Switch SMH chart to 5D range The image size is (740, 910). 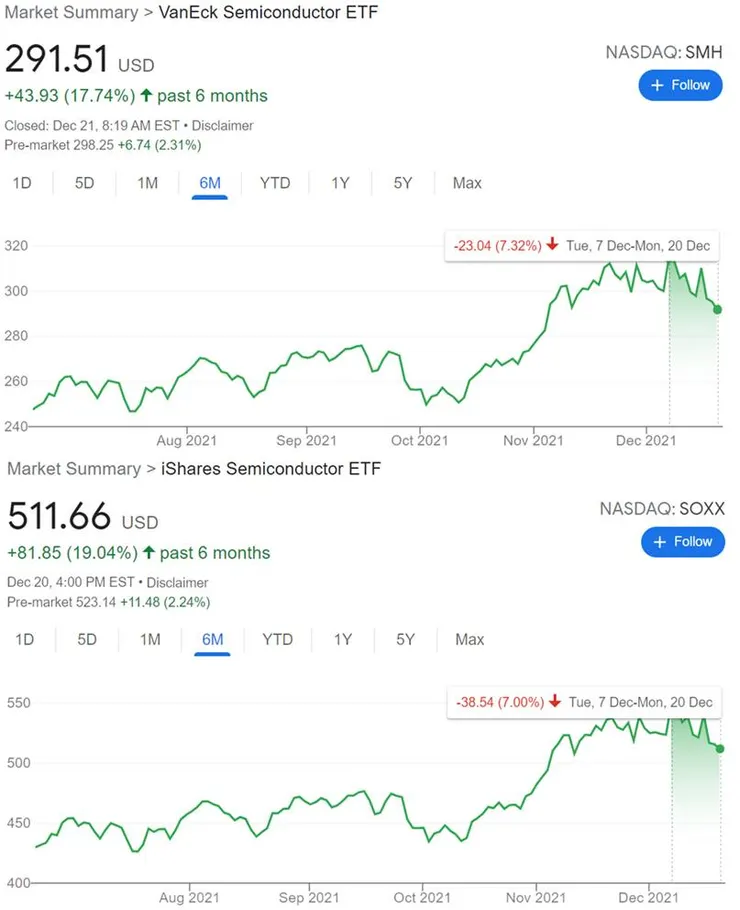pyautogui.click(x=84, y=183)
